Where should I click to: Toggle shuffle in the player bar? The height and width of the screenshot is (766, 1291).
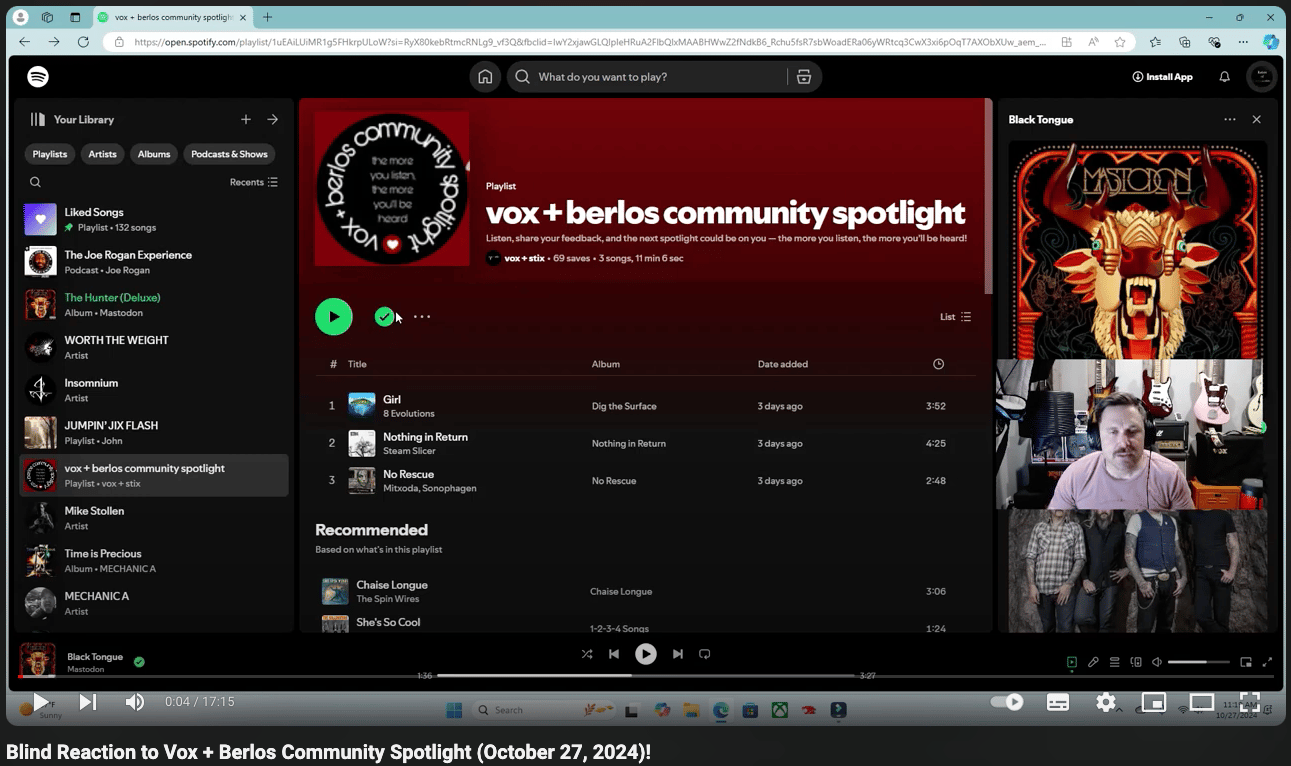(587, 654)
